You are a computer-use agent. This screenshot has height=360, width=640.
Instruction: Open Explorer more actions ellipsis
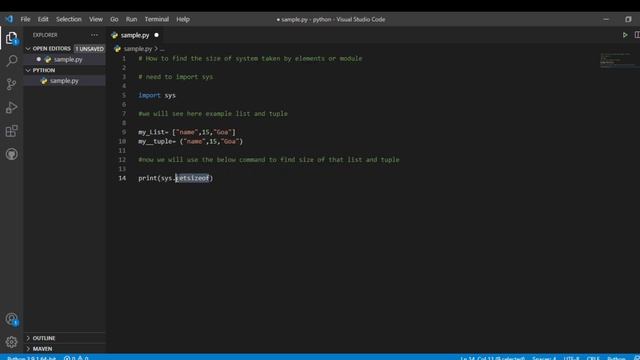(95, 35)
